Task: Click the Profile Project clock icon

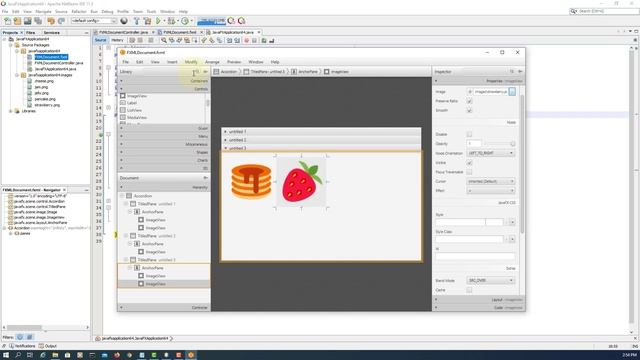Action: click(185, 21)
